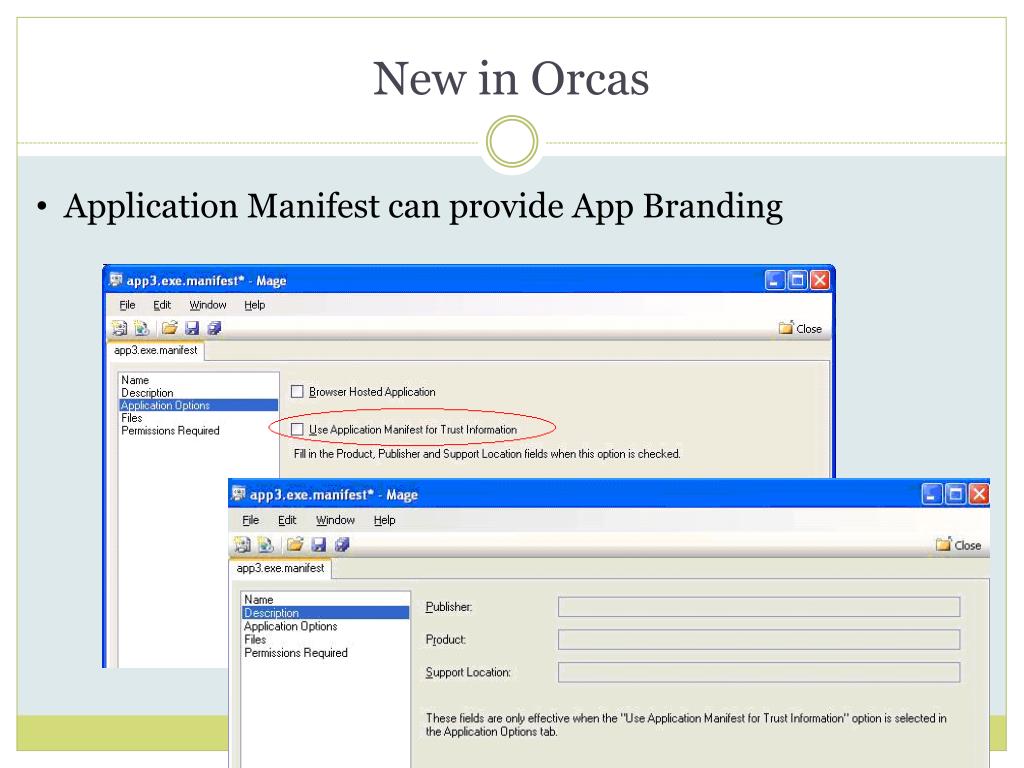Select app3.exe.manifest tab in back window

tap(155, 350)
